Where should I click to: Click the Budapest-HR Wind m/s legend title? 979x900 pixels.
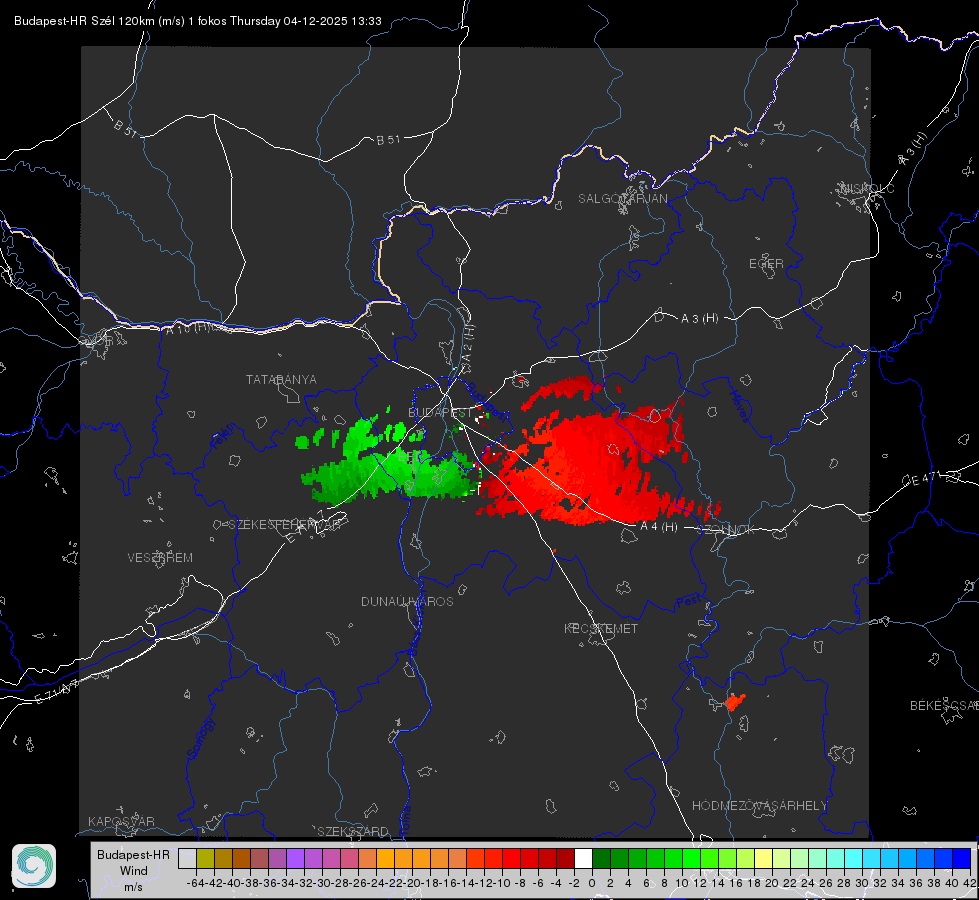tap(134, 870)
